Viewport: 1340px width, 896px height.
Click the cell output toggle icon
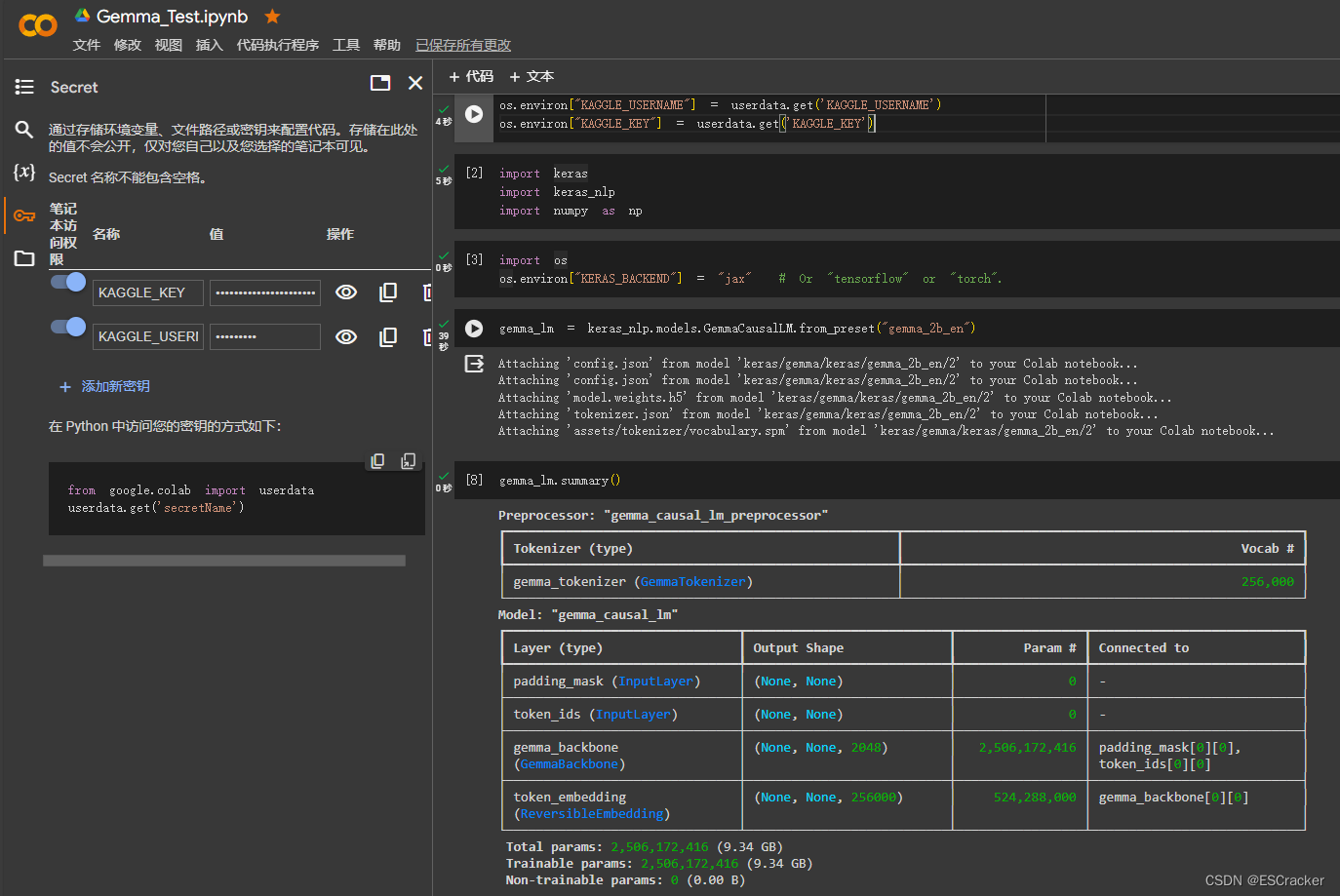pos(474,364)
